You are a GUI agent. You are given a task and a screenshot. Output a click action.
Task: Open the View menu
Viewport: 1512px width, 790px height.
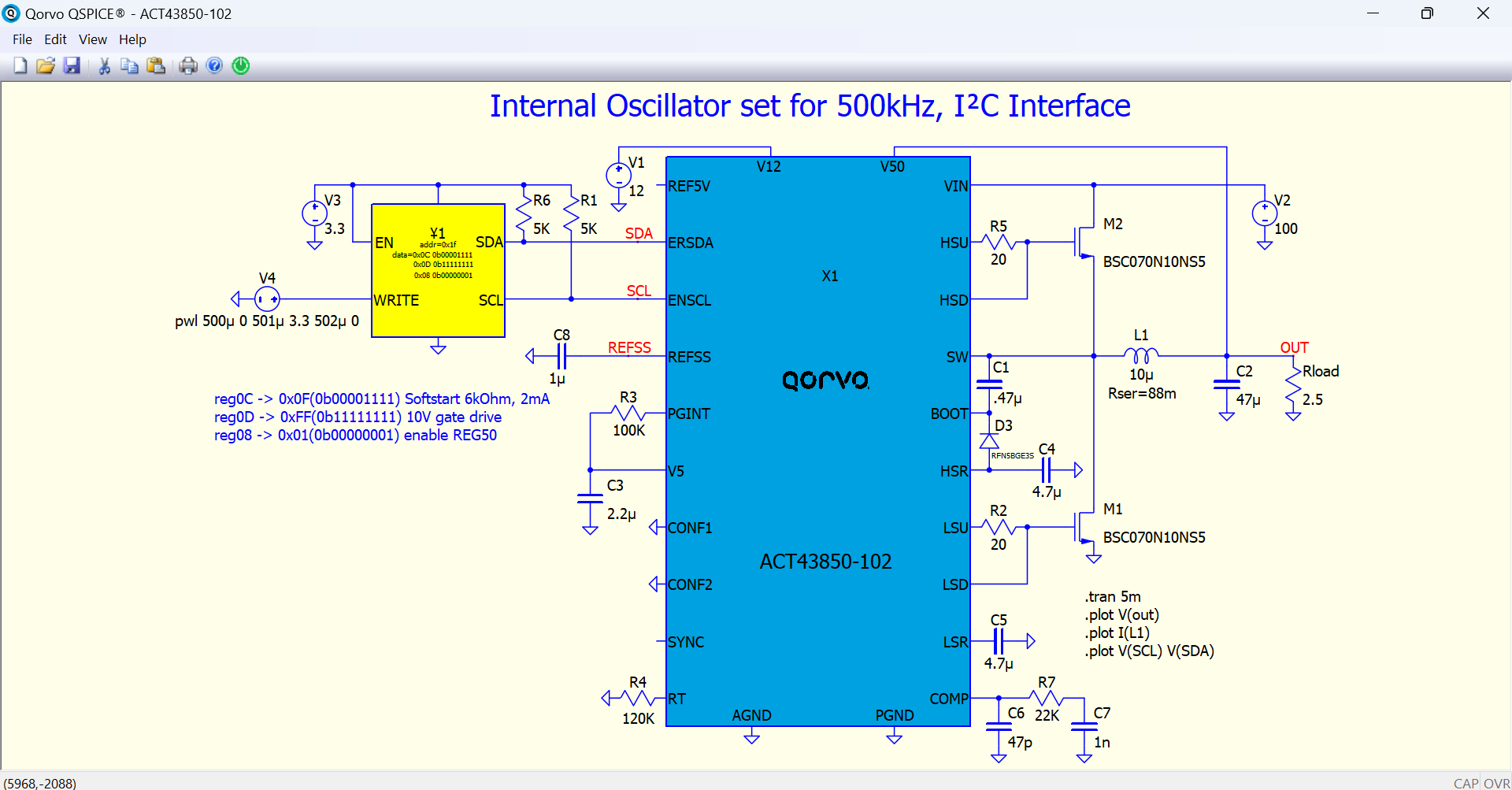[92, 39]
